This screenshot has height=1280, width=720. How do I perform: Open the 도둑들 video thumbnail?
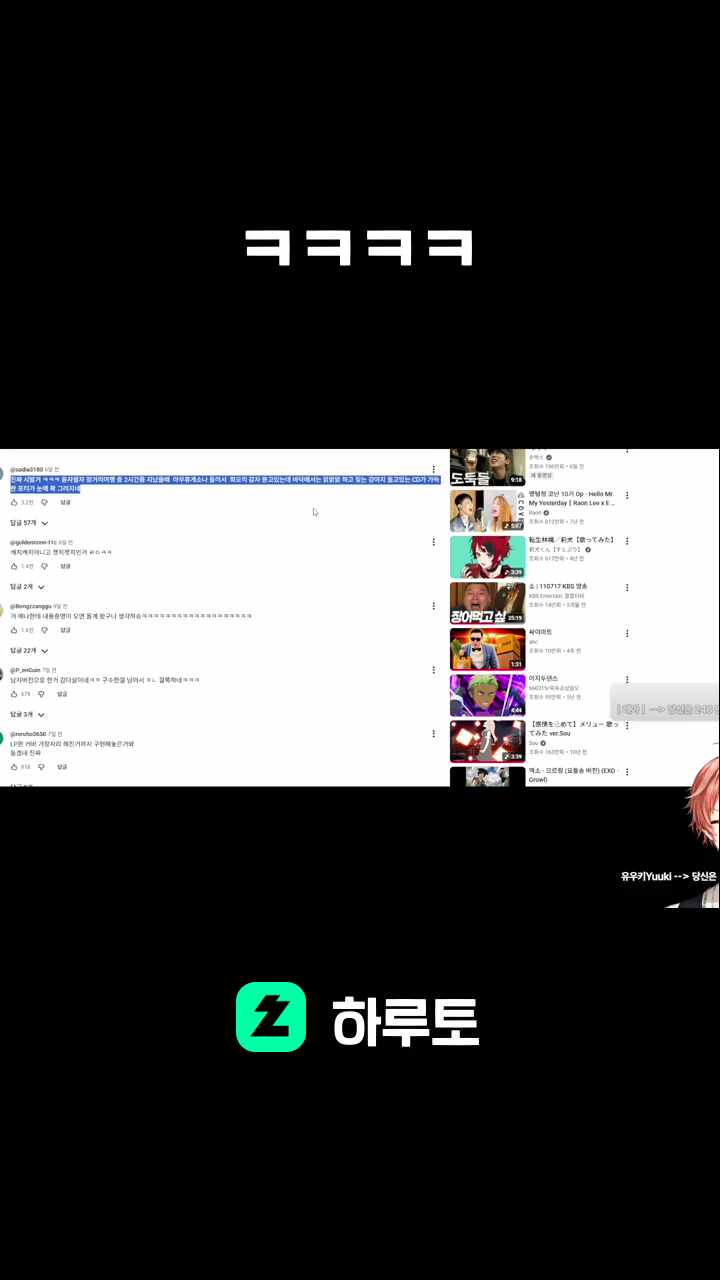(x=487, y=468)
